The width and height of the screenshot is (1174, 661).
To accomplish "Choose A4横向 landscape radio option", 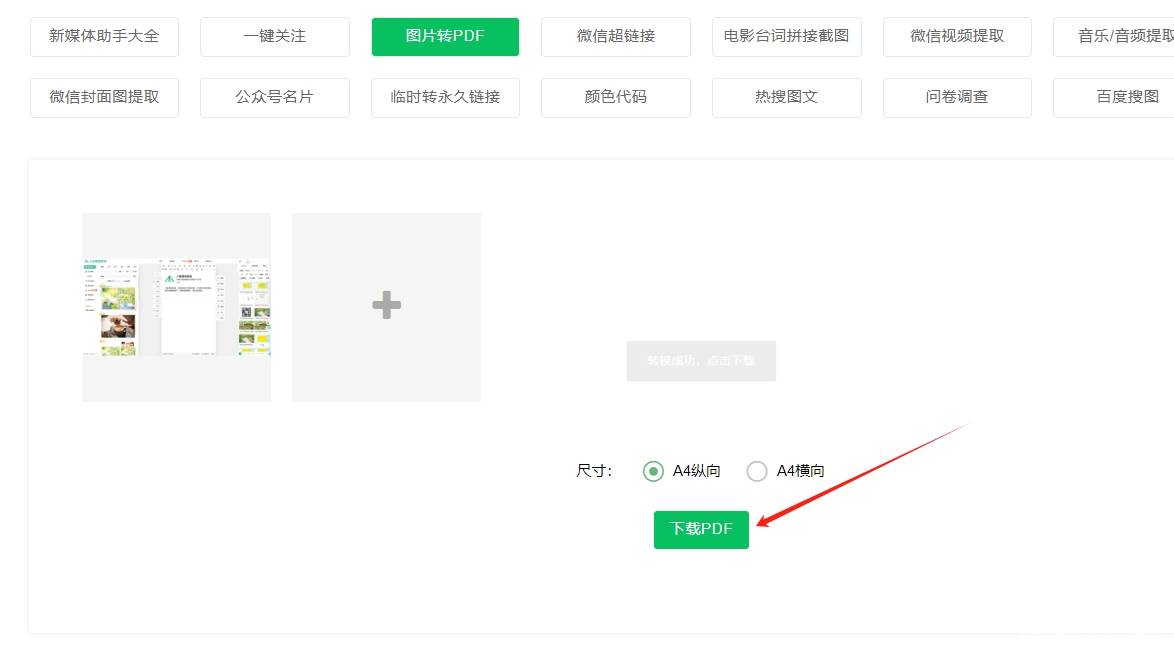I will click(757, 471).
